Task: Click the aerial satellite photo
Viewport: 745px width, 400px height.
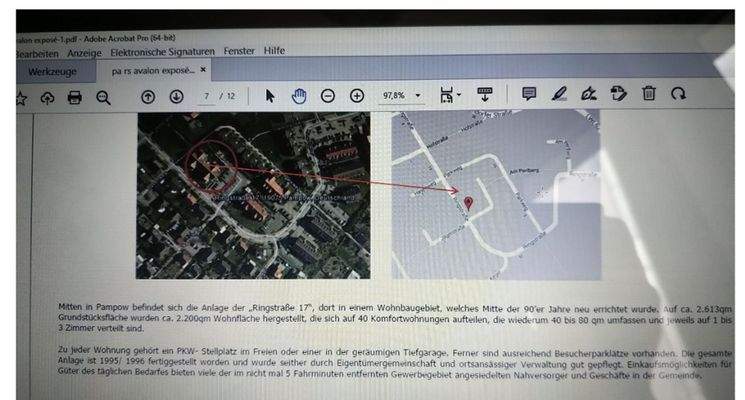Action: click(253, 195)
